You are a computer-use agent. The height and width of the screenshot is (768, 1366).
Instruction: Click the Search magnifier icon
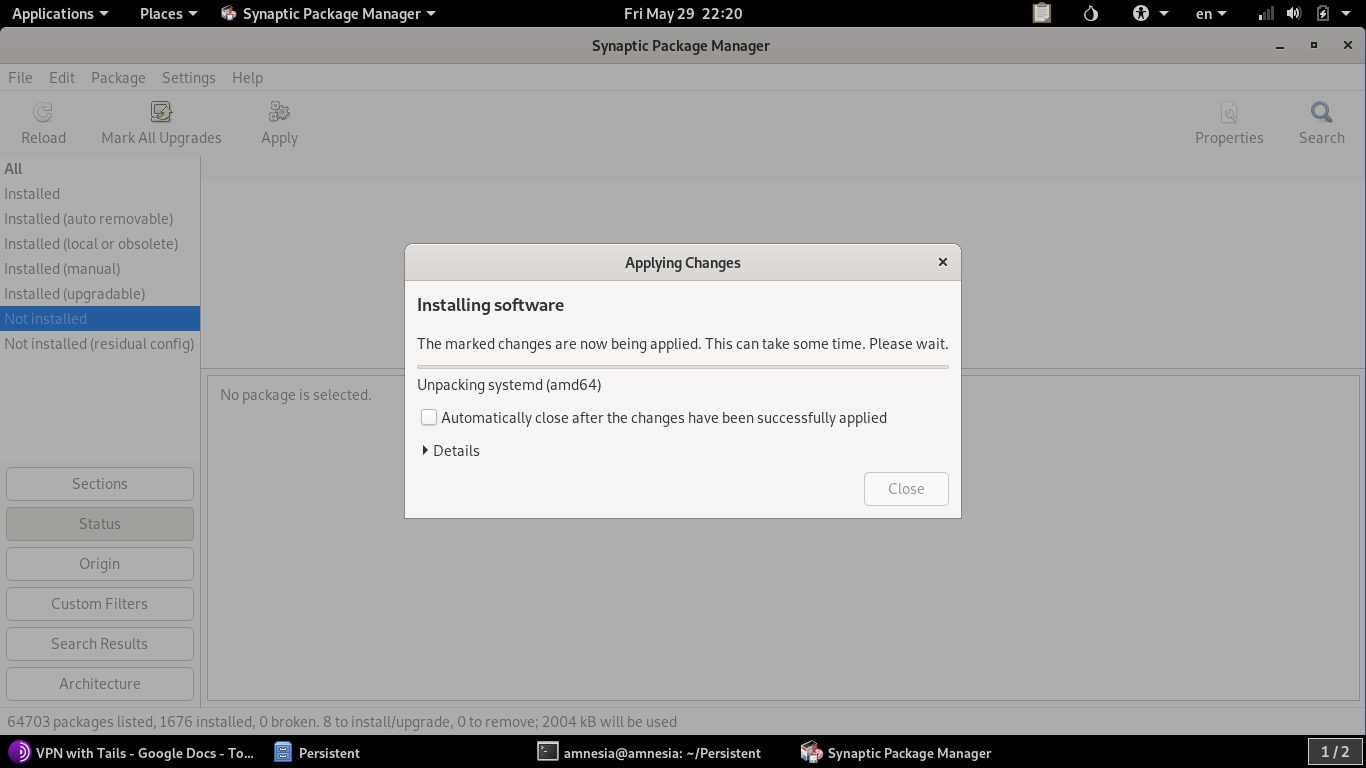tap(1321, 112)
